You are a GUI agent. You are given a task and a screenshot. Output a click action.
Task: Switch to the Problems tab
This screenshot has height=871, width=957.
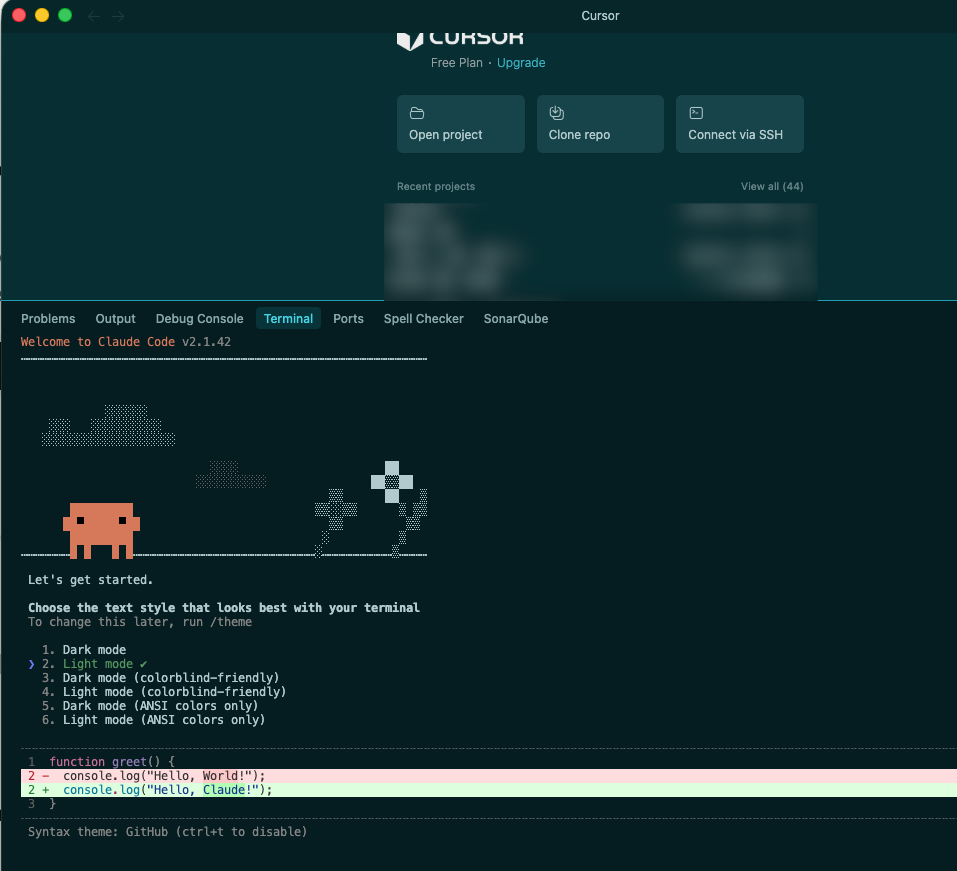(48, 319)
